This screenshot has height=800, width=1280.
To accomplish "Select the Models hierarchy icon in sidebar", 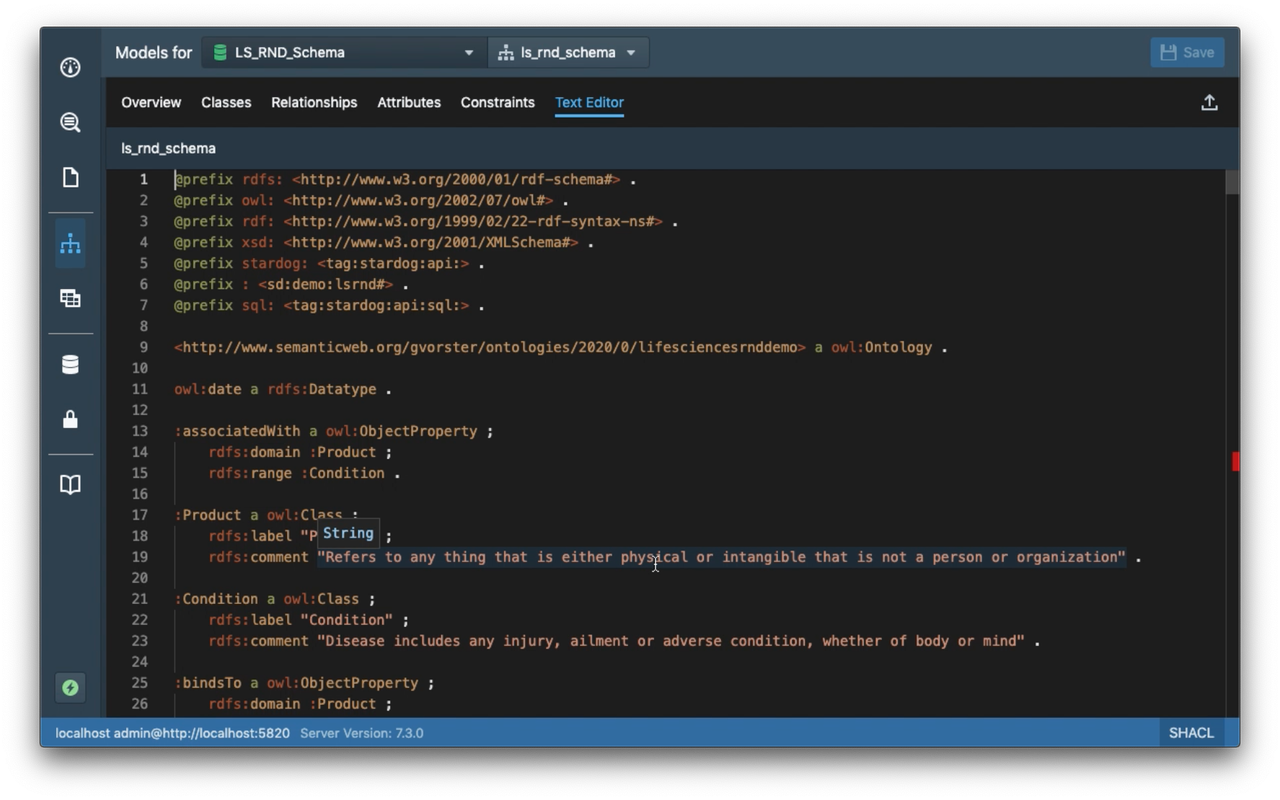I will click(70, 243).
